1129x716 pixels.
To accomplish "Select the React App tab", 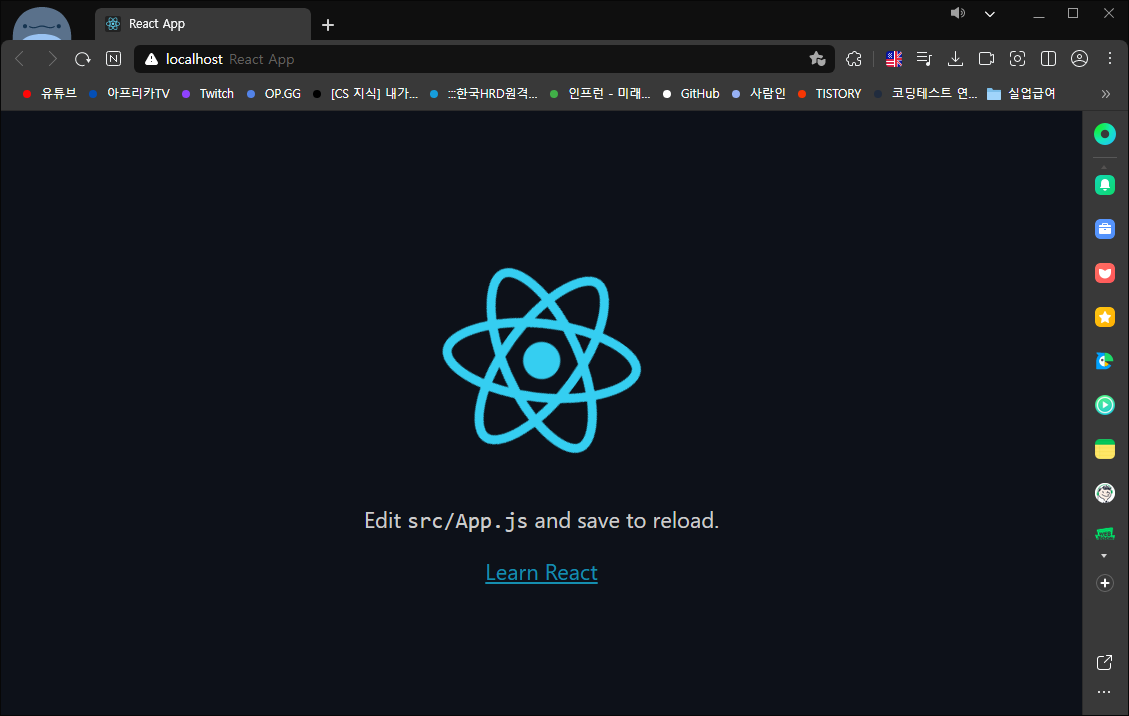I will click(203, 24).
